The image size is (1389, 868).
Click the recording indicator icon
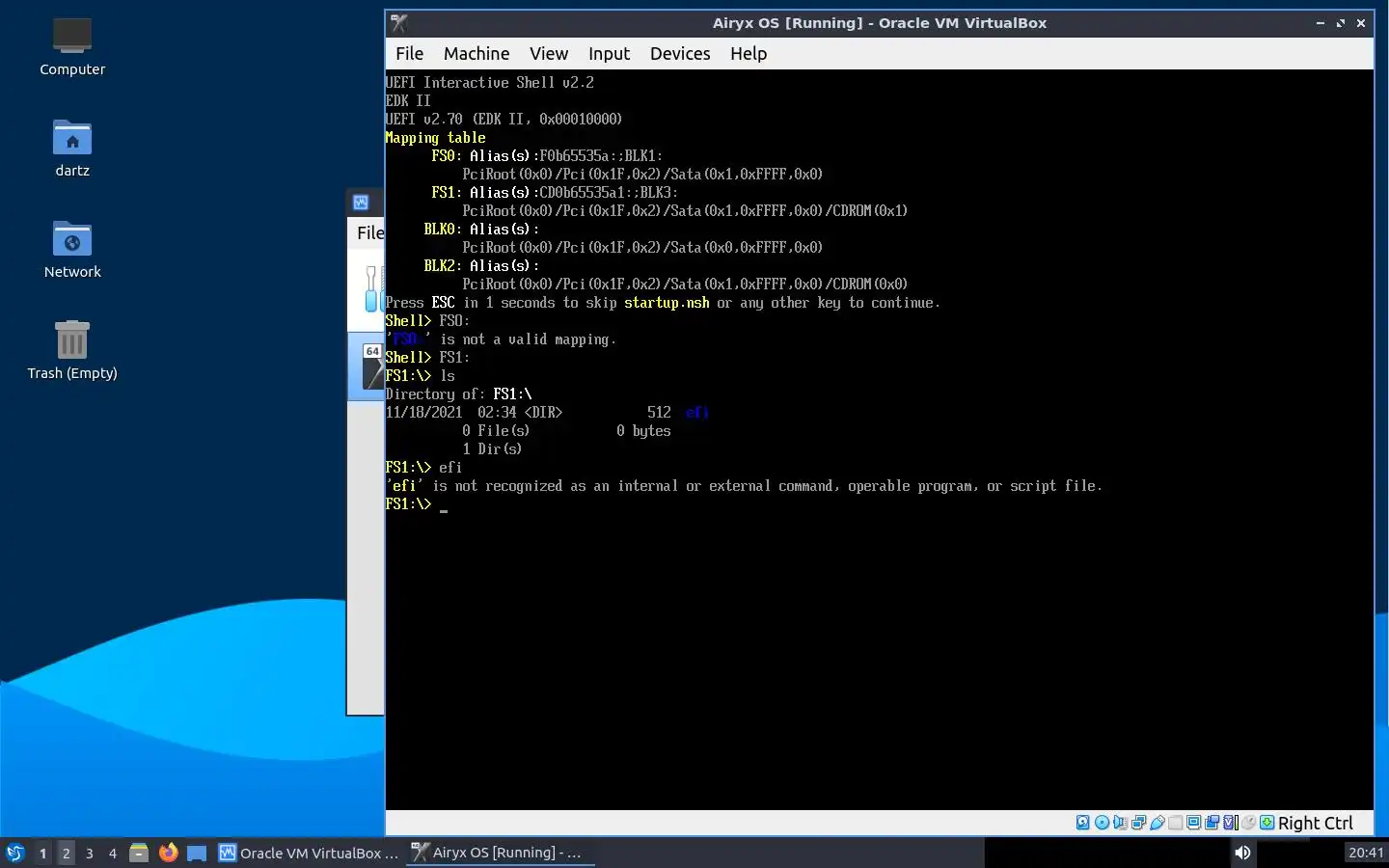coord(1212,823)
